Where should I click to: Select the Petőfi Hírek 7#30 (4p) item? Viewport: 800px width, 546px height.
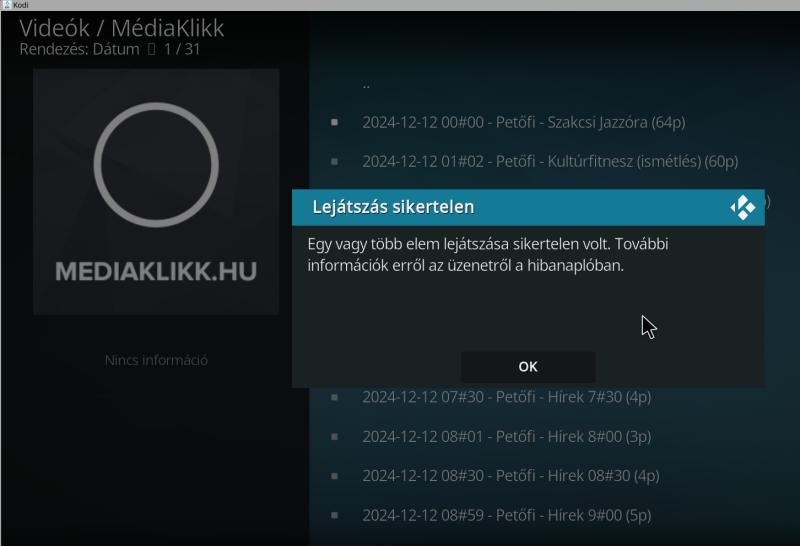[507, 397]
